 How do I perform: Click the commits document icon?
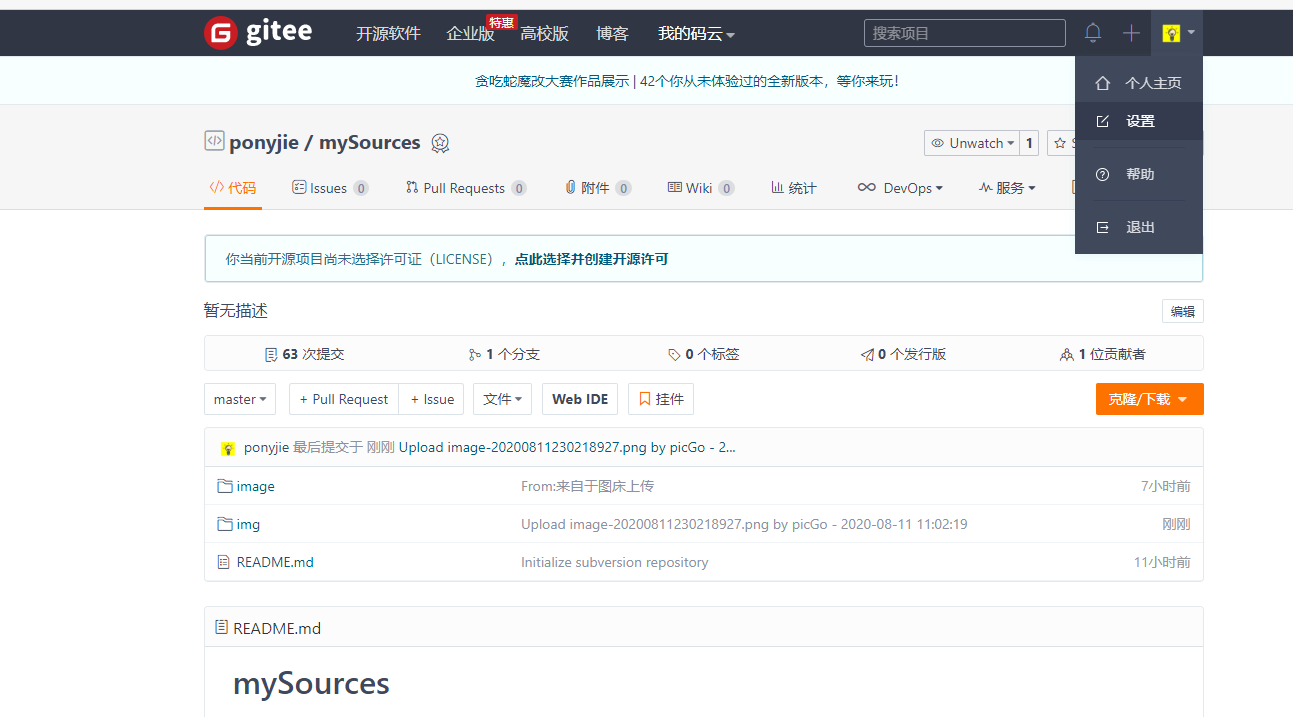[271, 355]
